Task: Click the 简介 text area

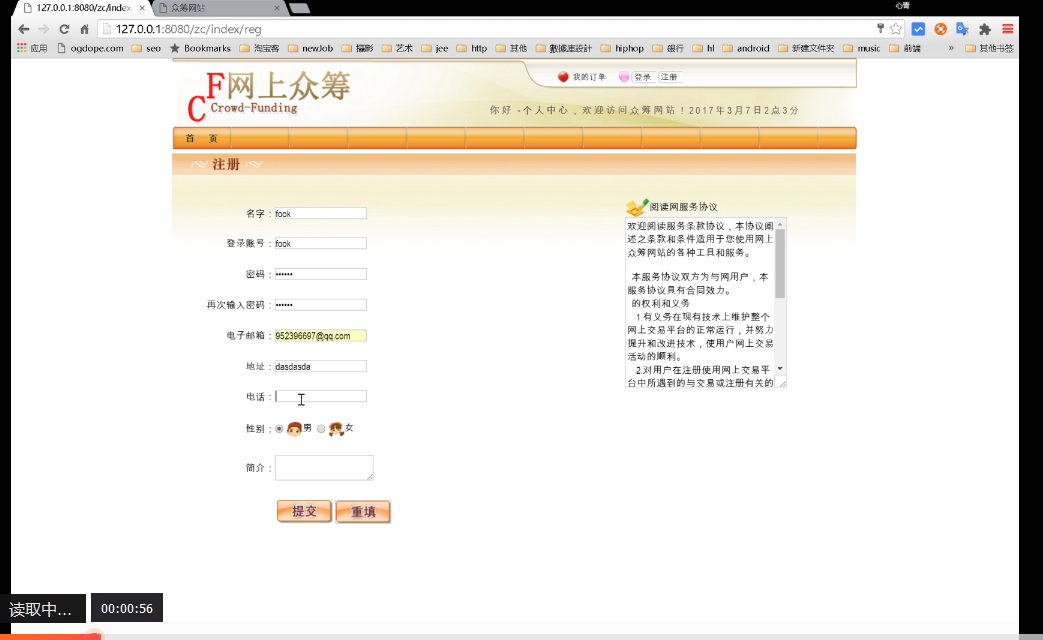Action: click(324, 468)
